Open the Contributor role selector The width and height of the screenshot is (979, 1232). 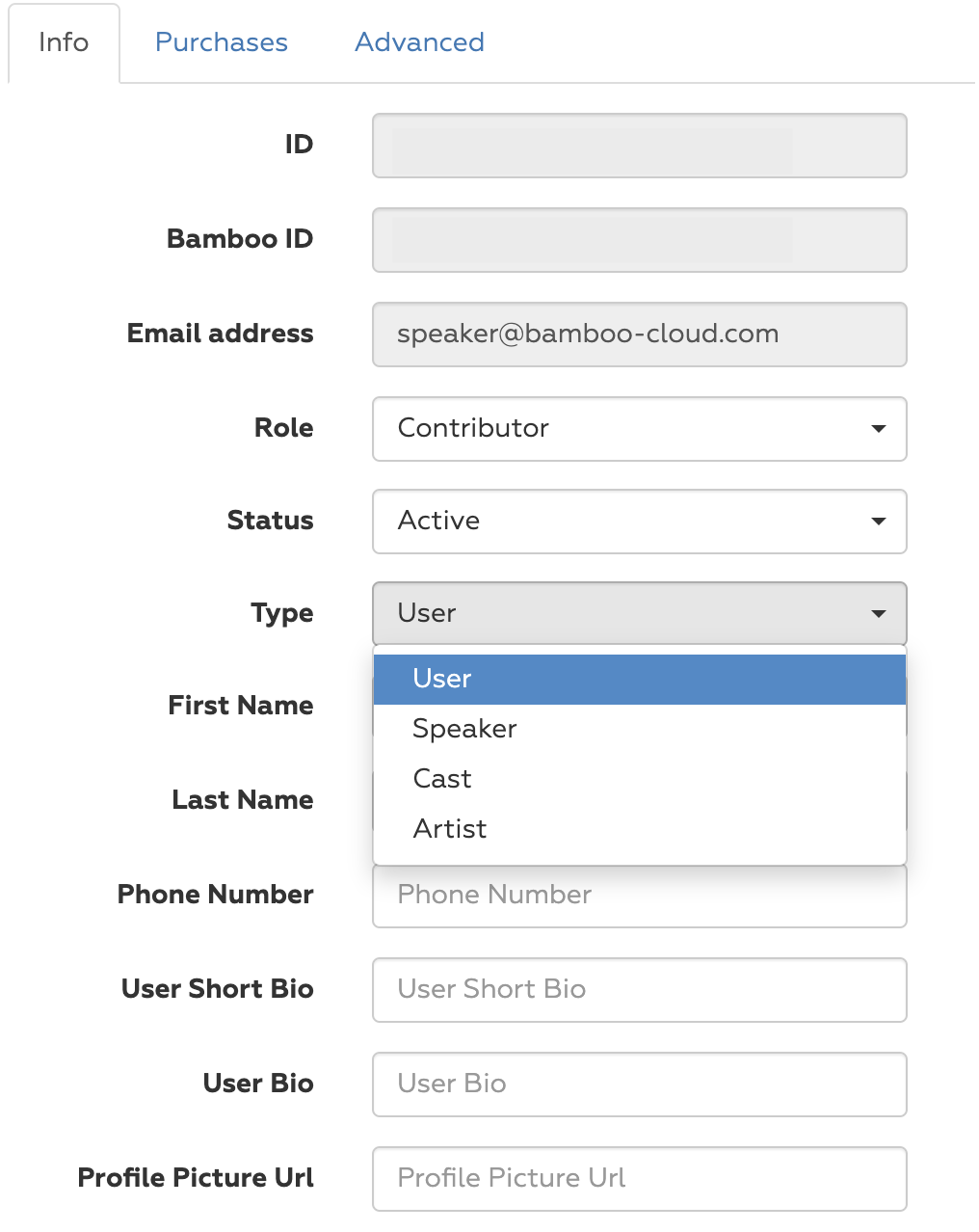click(640, 428)
